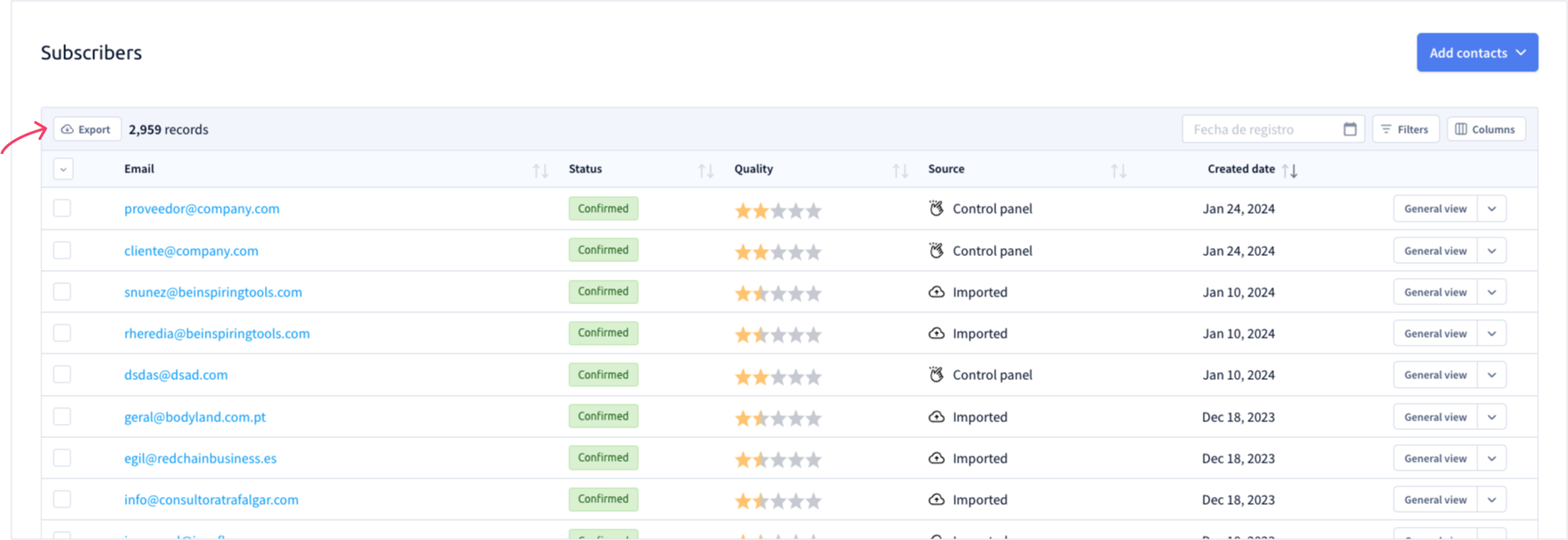Viewport: 1568px width, 540px height.
Task: Expand General view options for dsdas@dsad.com
Action: [1492, 375]
